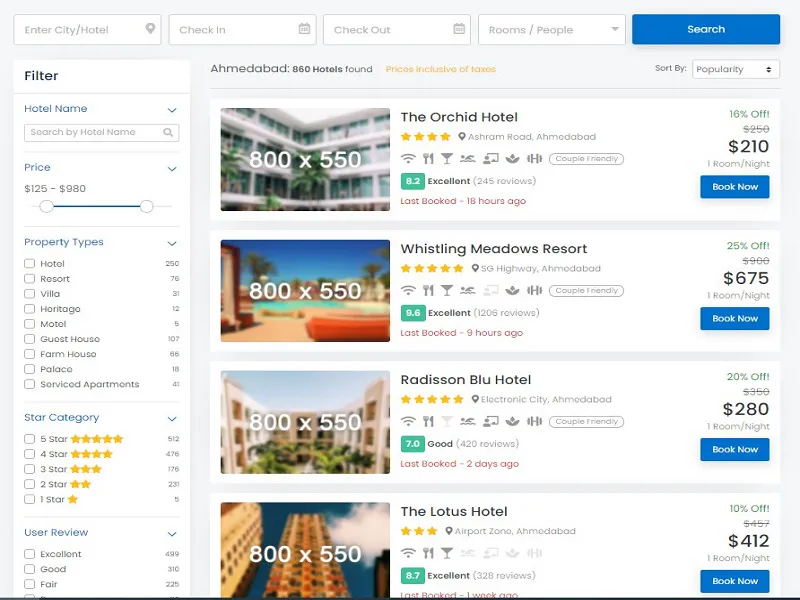
Task: Check the Hotel property type checkbox
Action: point(30,263)
